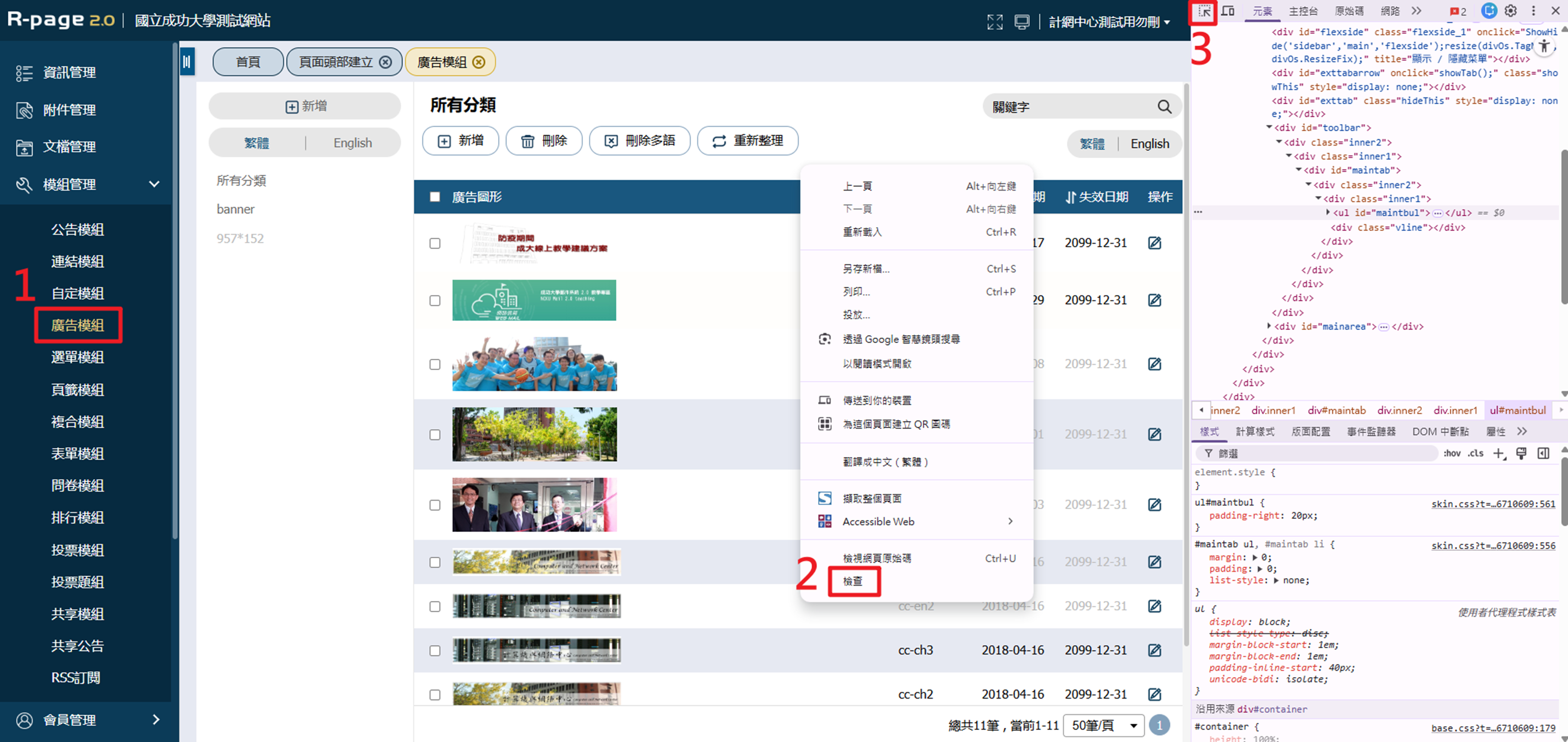Viewport: 1568px width, 742px height.
Task: Click the DevTools element inspector icon
Action: point(1204,11)
